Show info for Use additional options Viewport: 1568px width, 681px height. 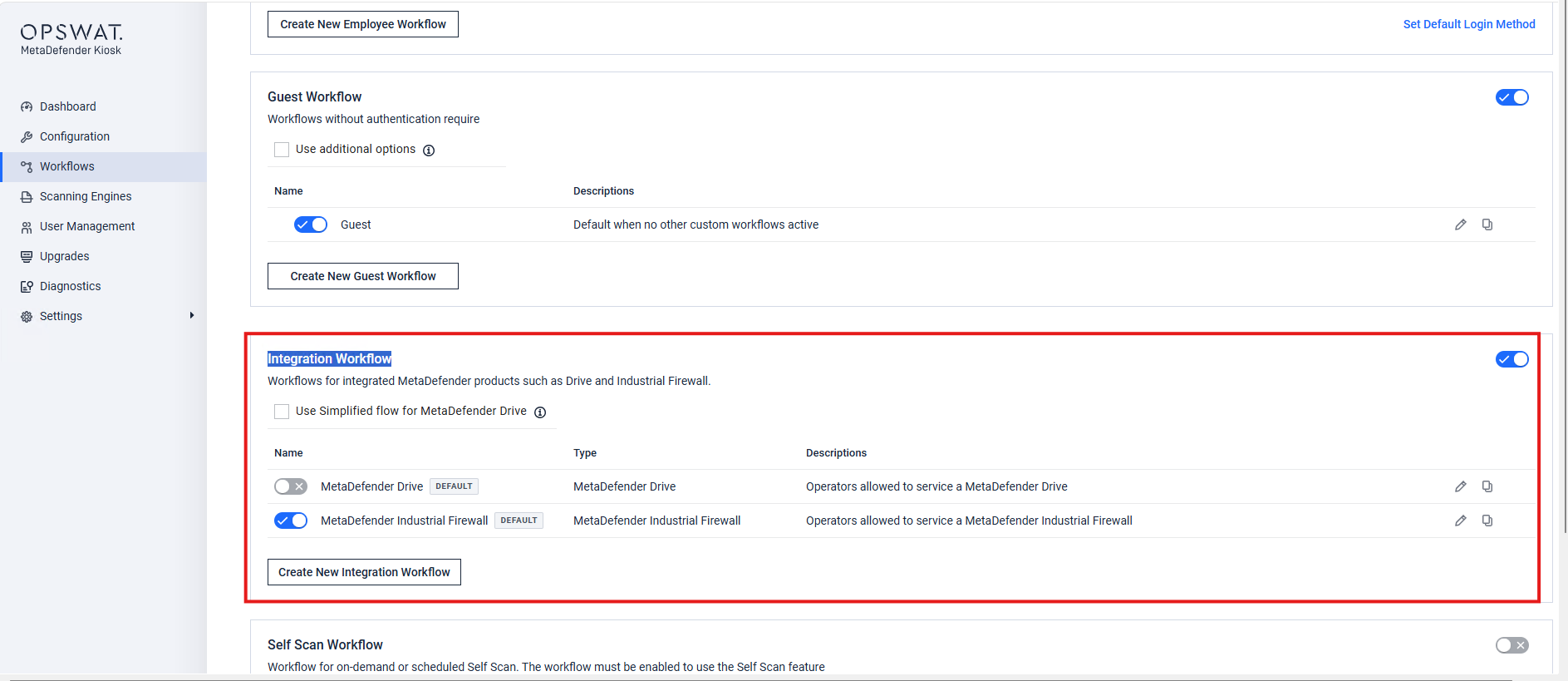429,151
